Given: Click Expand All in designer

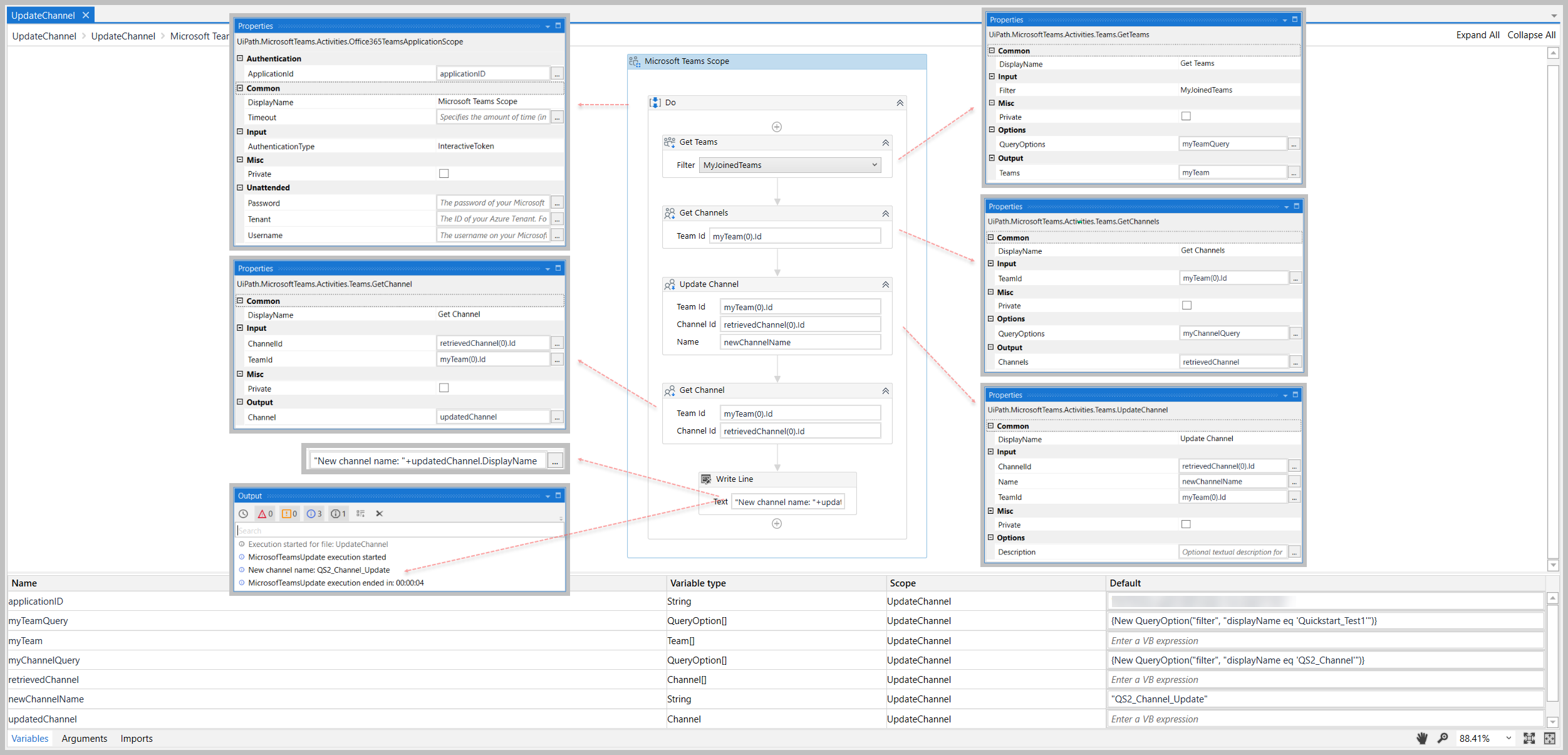Looking at the screenshot, I should pos(1477,35).
